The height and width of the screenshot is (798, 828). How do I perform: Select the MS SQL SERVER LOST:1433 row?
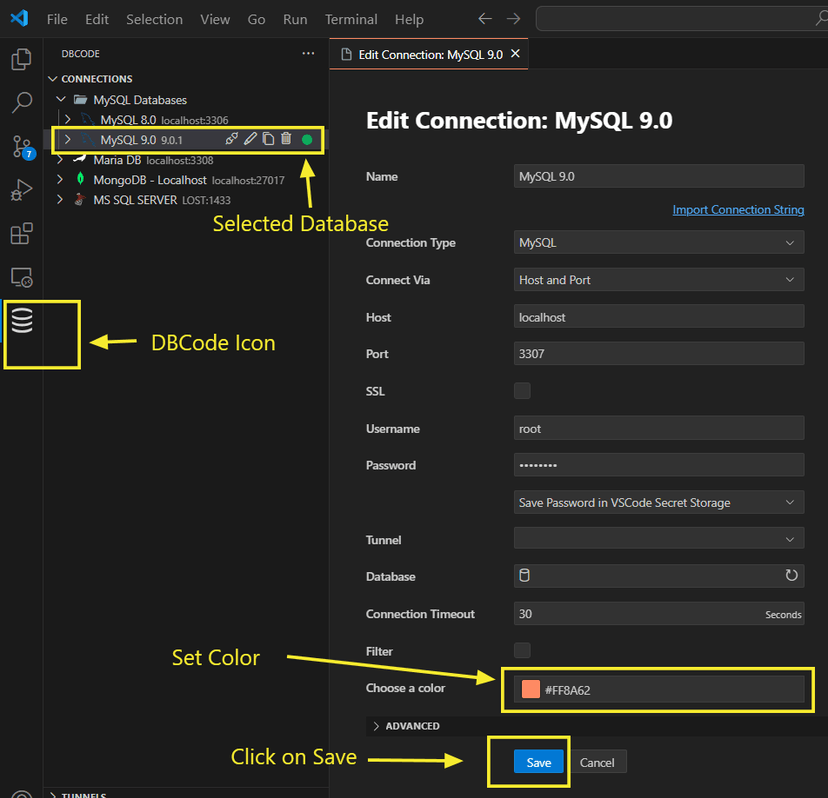[x=186, y=200]
